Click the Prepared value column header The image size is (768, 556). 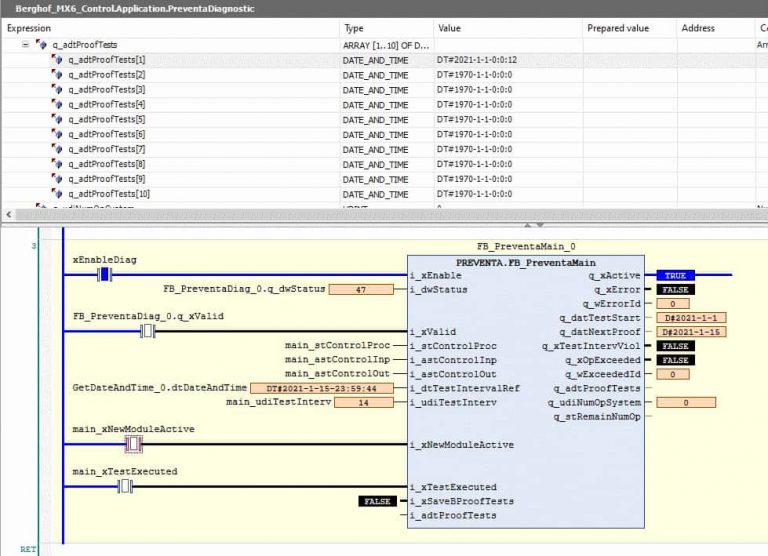coord(618,28)
